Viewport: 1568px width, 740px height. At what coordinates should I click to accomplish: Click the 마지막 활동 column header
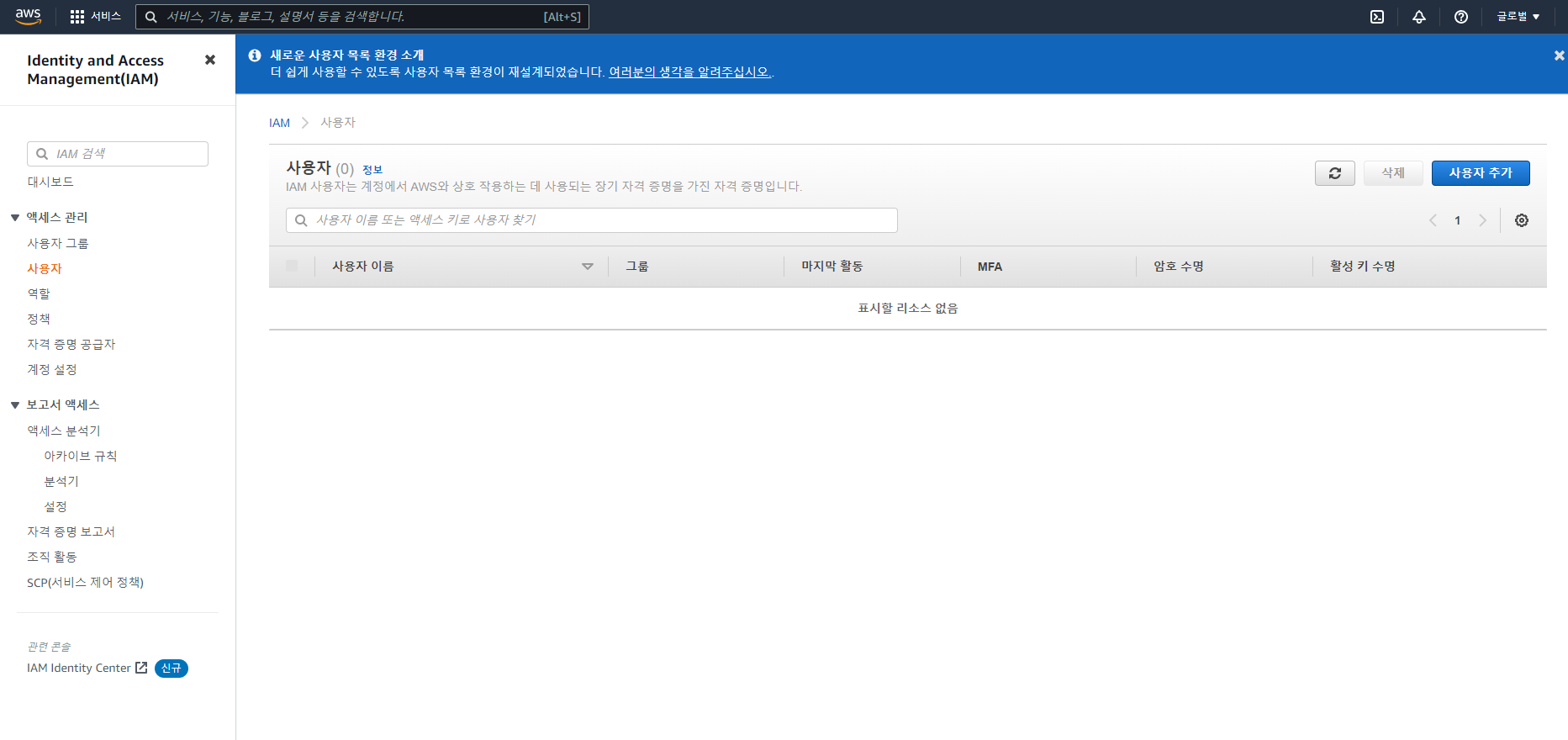tap(832, 267)
